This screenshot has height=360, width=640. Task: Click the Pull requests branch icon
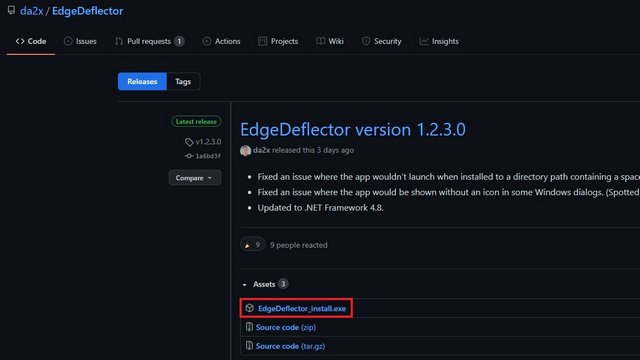[119, 41]
